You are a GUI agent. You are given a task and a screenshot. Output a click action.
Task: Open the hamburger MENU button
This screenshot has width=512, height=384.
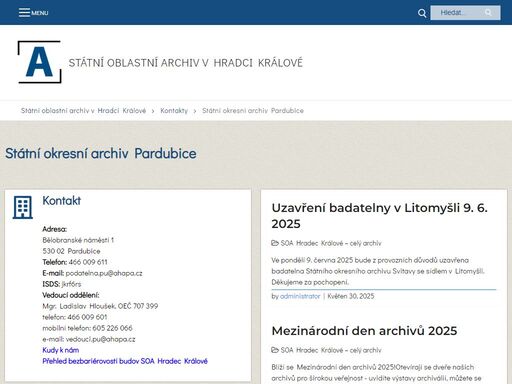[x=33, y=13]
